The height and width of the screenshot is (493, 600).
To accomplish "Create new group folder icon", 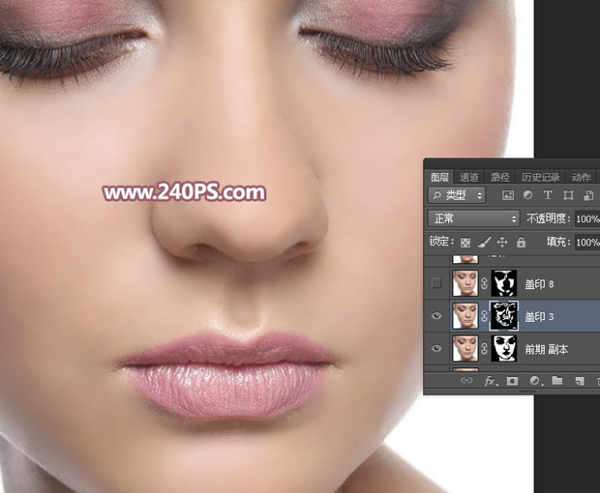I will click(557, 380).
